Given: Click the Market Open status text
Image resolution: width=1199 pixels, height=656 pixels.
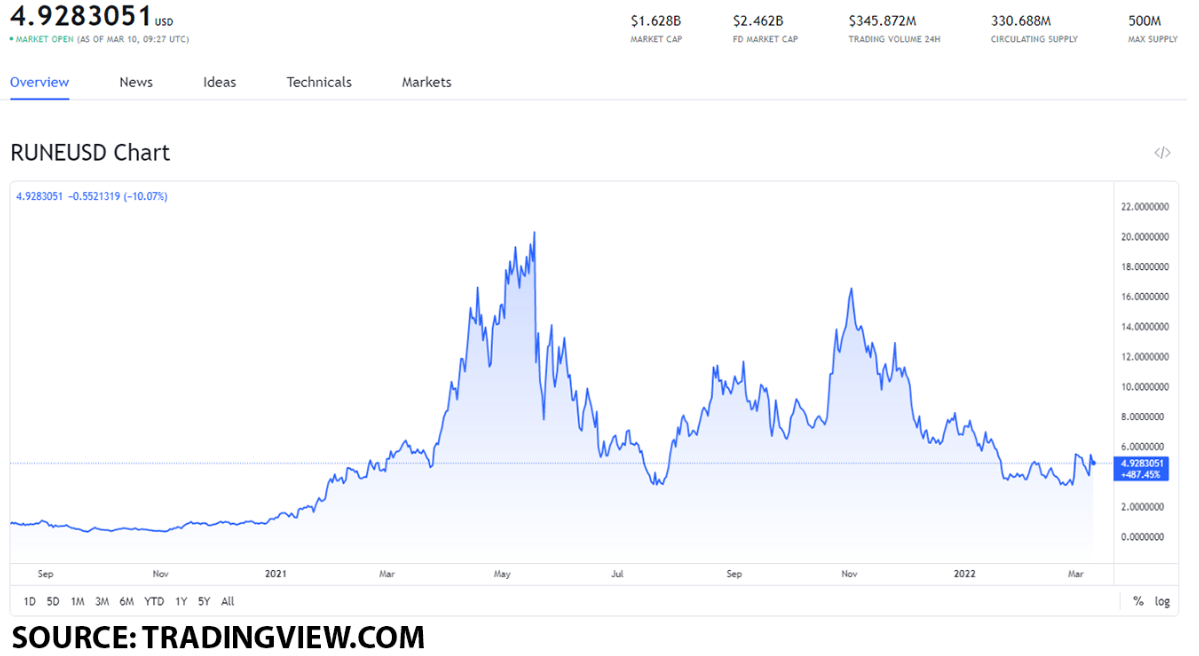Looking at the screenshot, I should (44, 39).
